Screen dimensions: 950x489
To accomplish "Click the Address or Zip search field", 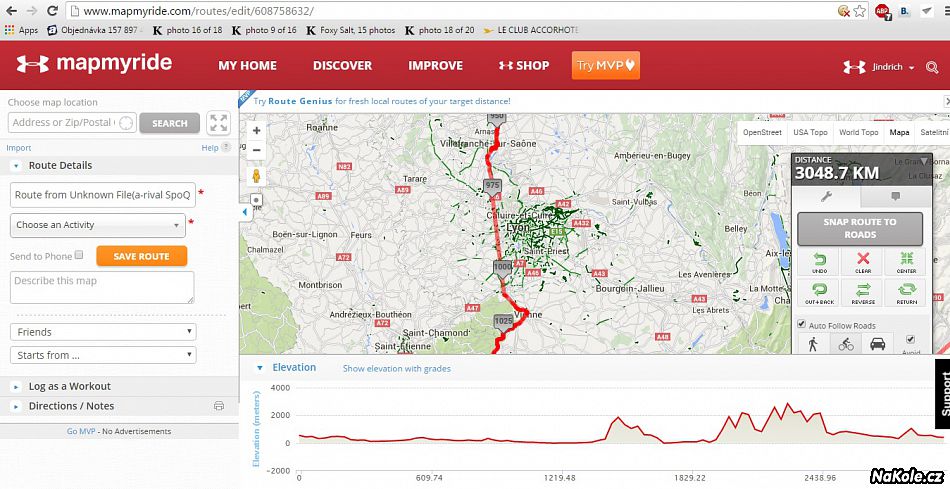I will tap(72, 122).
